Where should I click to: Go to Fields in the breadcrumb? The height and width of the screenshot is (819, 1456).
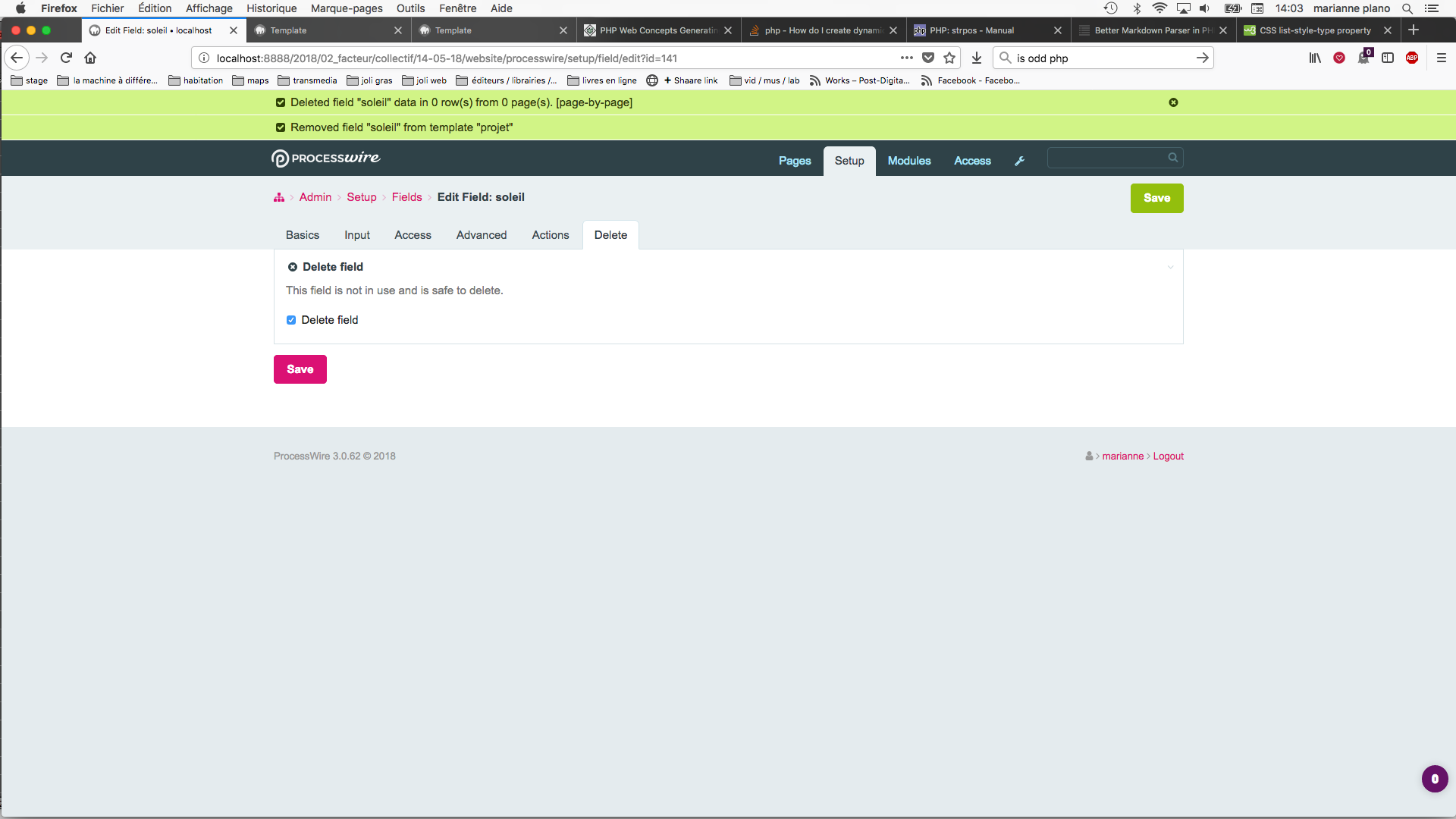click(x=406, y=197)
